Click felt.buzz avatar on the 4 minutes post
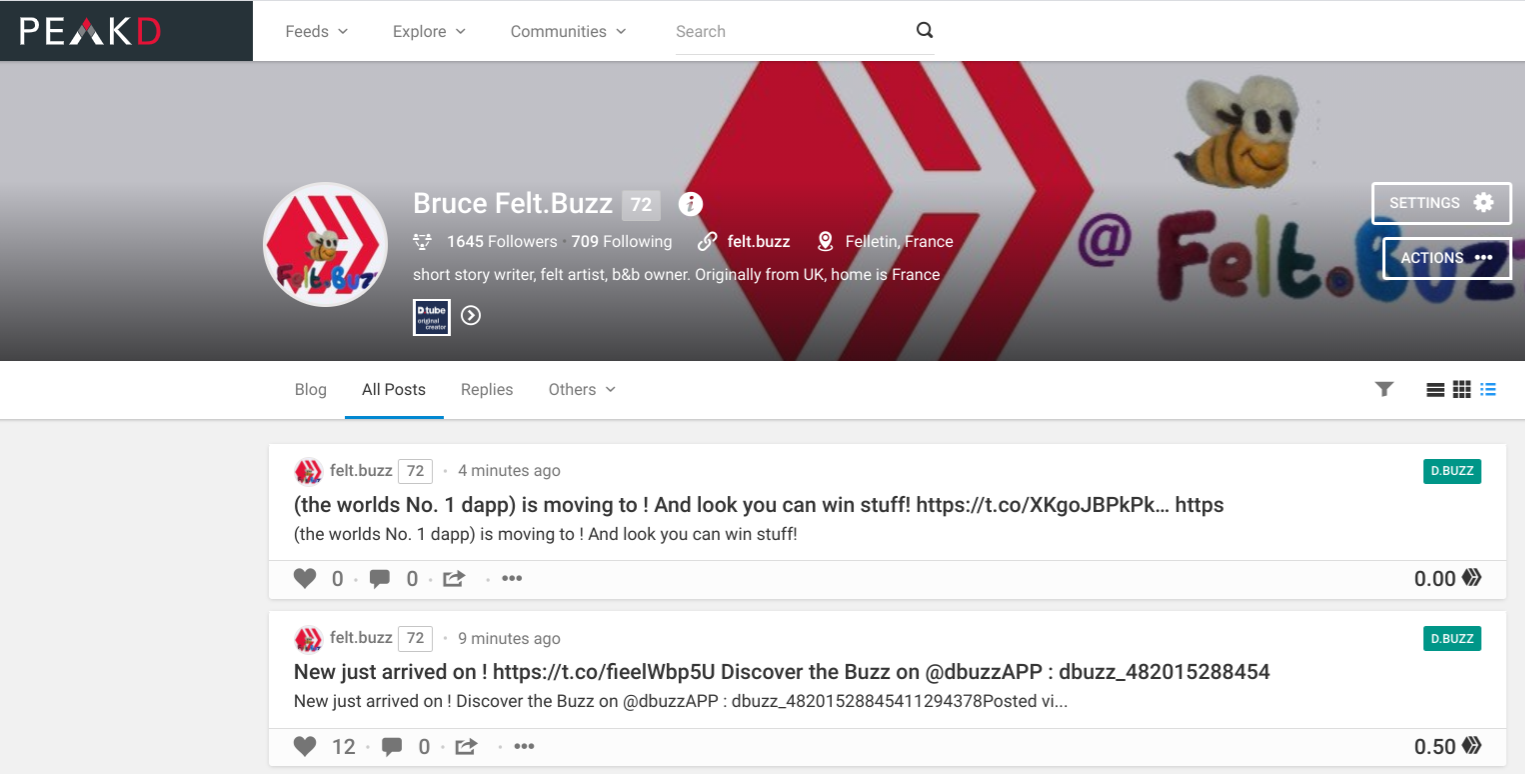 pyautogui.click(x=308, y=471)
